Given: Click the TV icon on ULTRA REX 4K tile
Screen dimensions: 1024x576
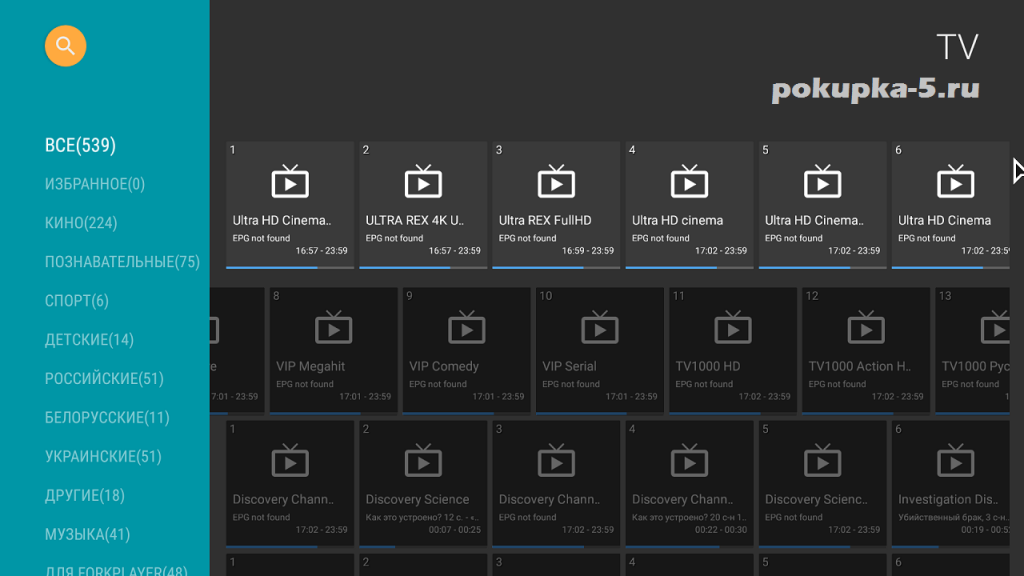Looking at the screenshot, I should [x=423, y=182].
